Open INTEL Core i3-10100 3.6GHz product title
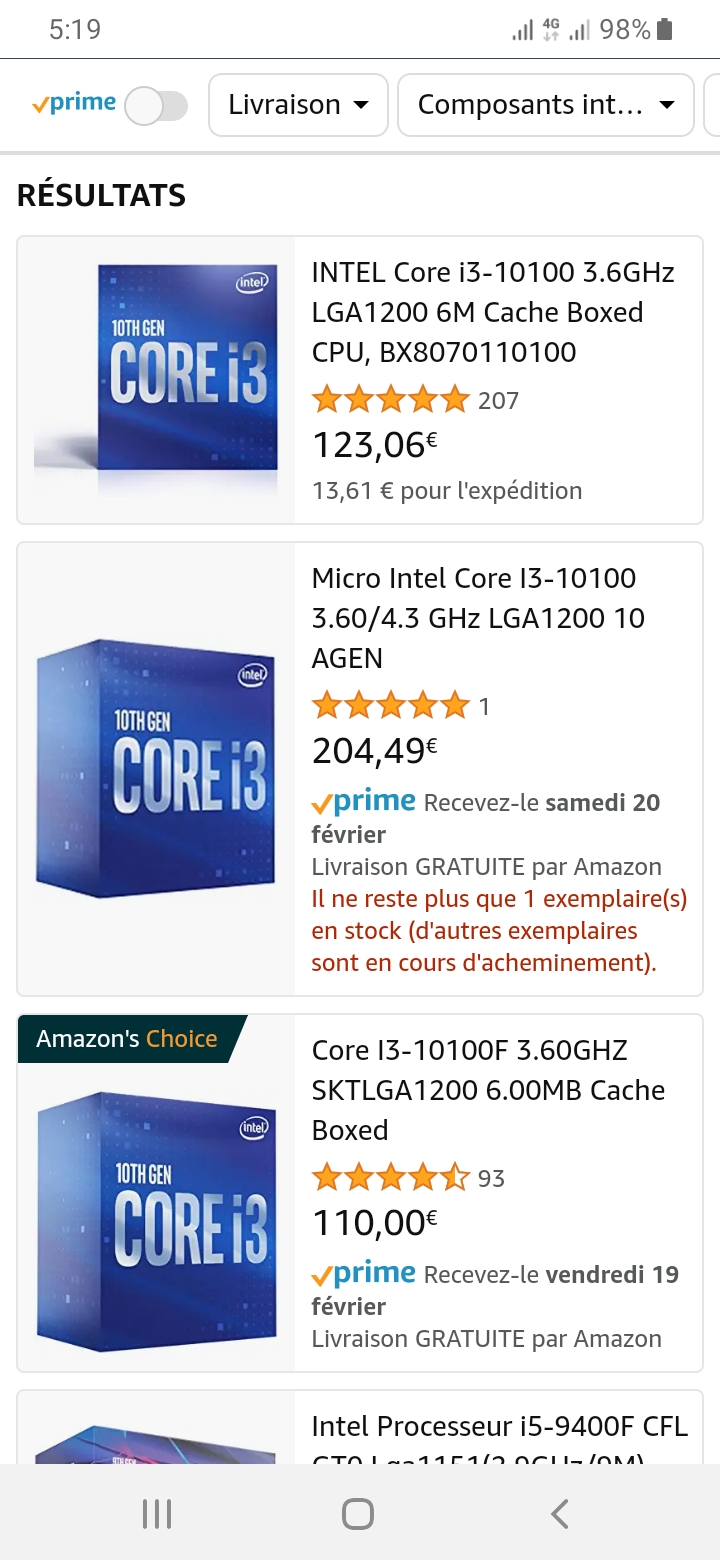 (493, 312)
